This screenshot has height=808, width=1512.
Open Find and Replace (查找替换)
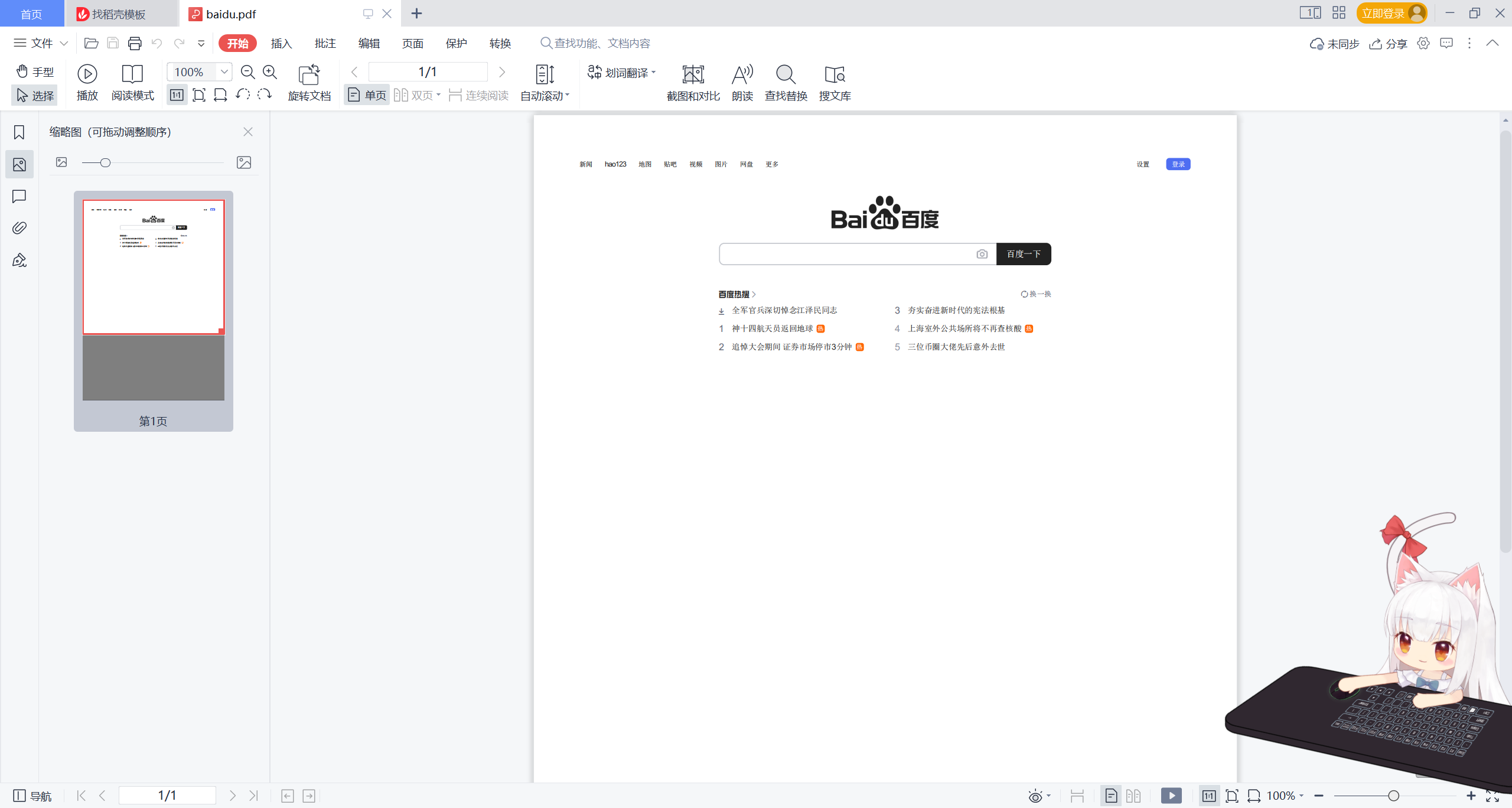[x=786, y=75]
